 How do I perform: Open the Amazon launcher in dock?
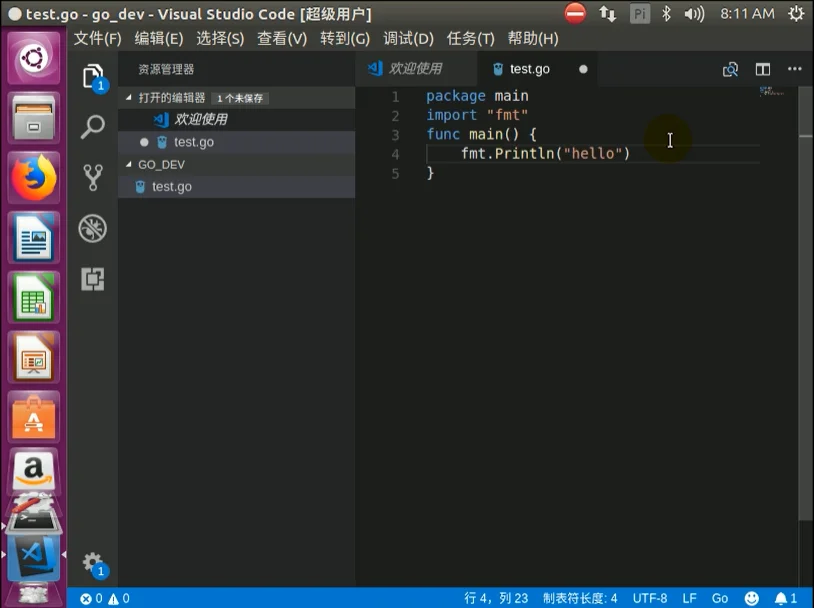click(x=34, y=470)
